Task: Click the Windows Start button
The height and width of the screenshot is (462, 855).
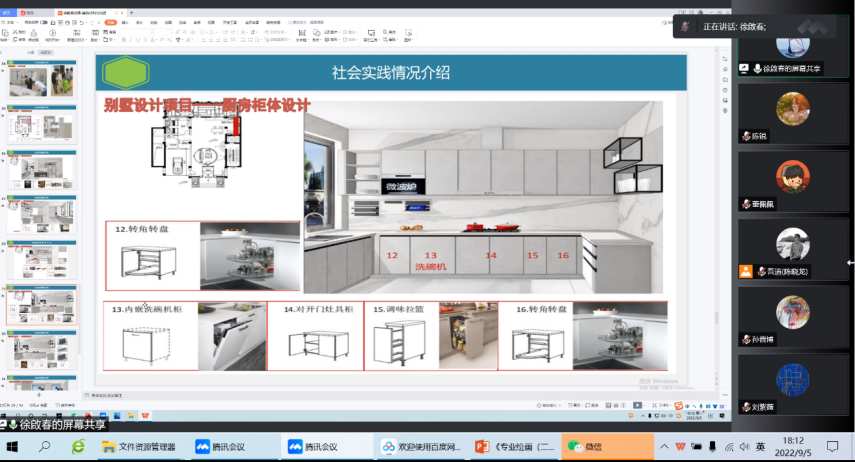Action: pos(14,446)
